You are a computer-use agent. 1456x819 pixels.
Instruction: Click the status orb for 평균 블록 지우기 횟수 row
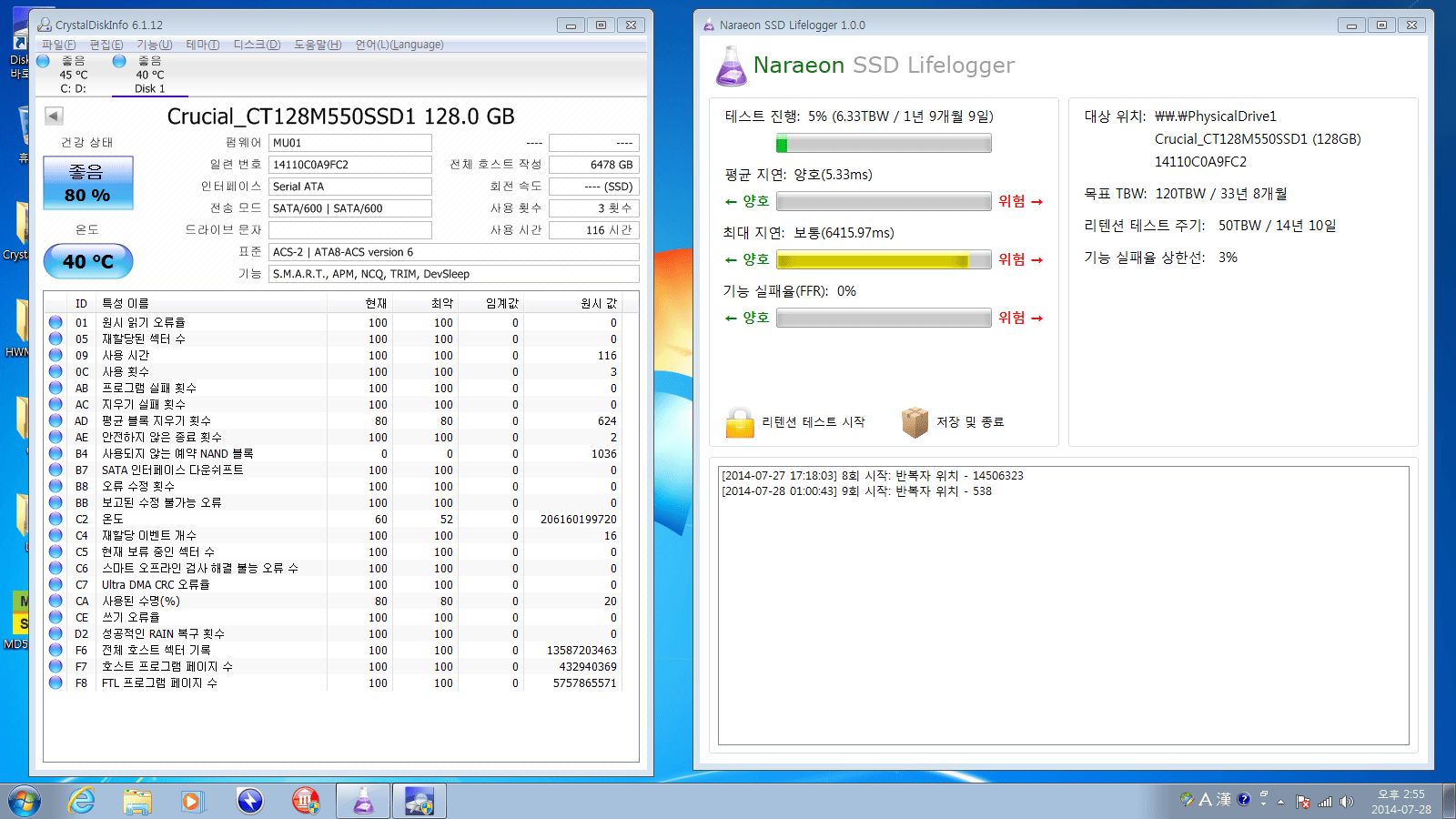56,420
